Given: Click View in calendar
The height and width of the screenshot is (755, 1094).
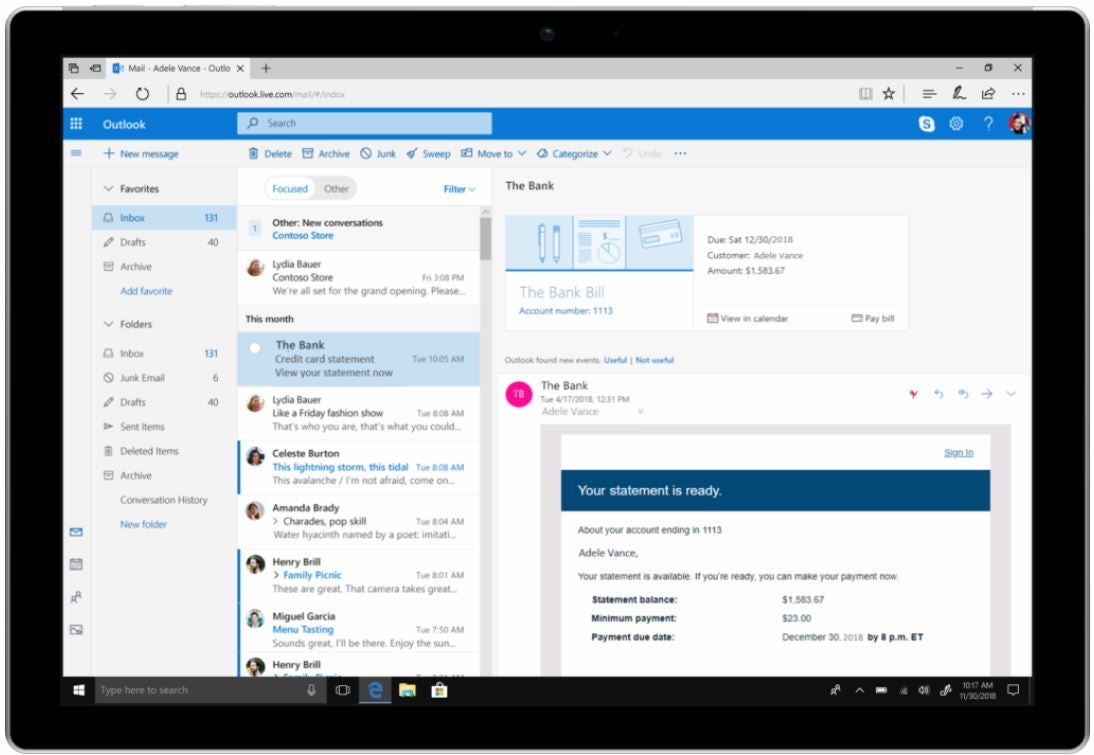Looking at the screenshot, I should pos(747,318).
